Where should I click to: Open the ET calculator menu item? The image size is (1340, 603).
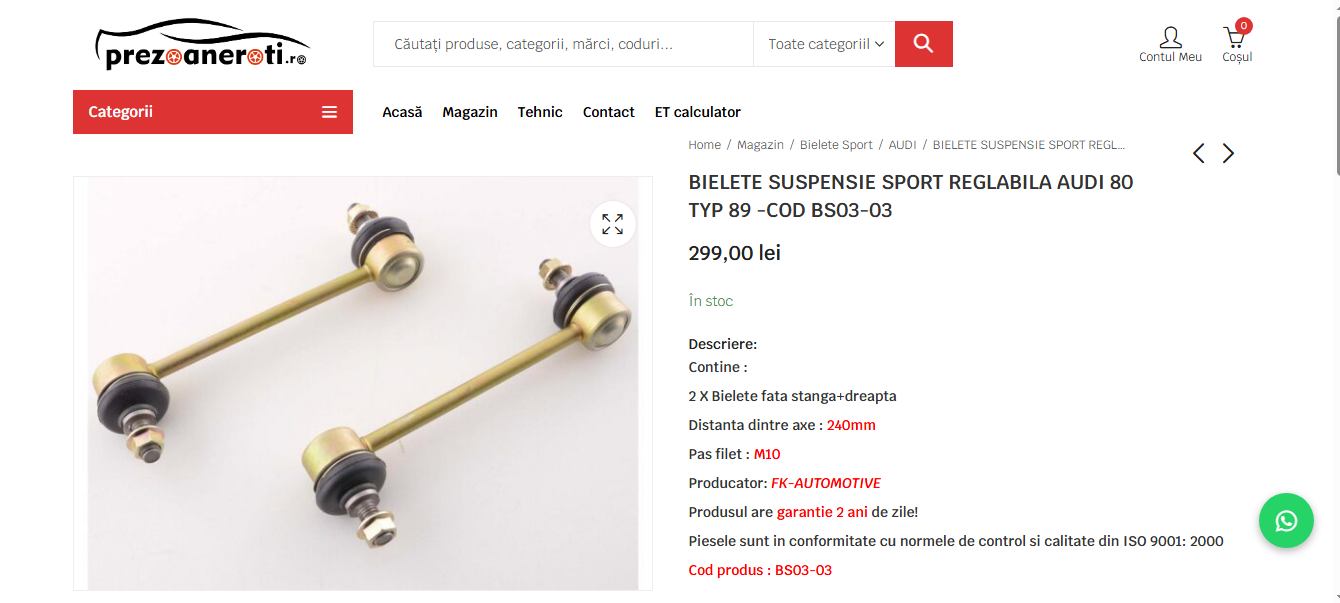tap(698, 112)
